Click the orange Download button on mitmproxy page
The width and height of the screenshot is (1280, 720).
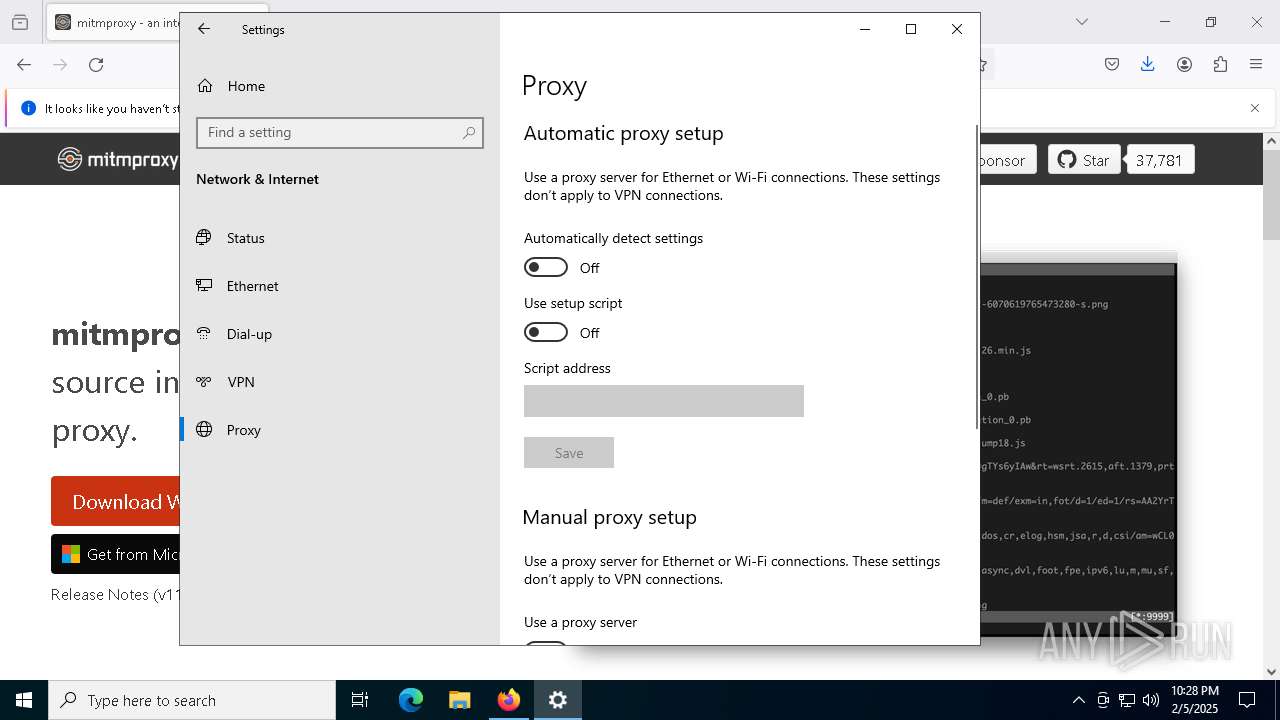(116, 501)
